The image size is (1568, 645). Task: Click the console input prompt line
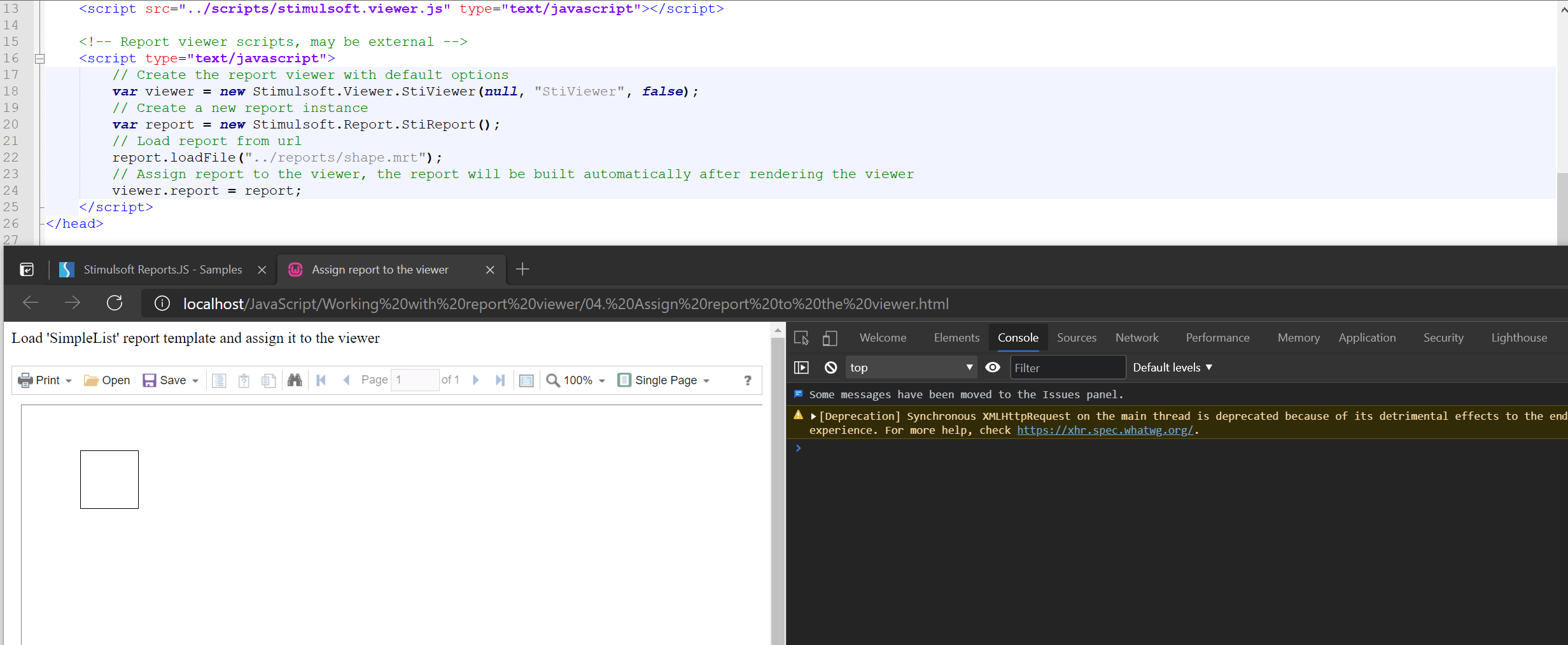coord(1177,448)
